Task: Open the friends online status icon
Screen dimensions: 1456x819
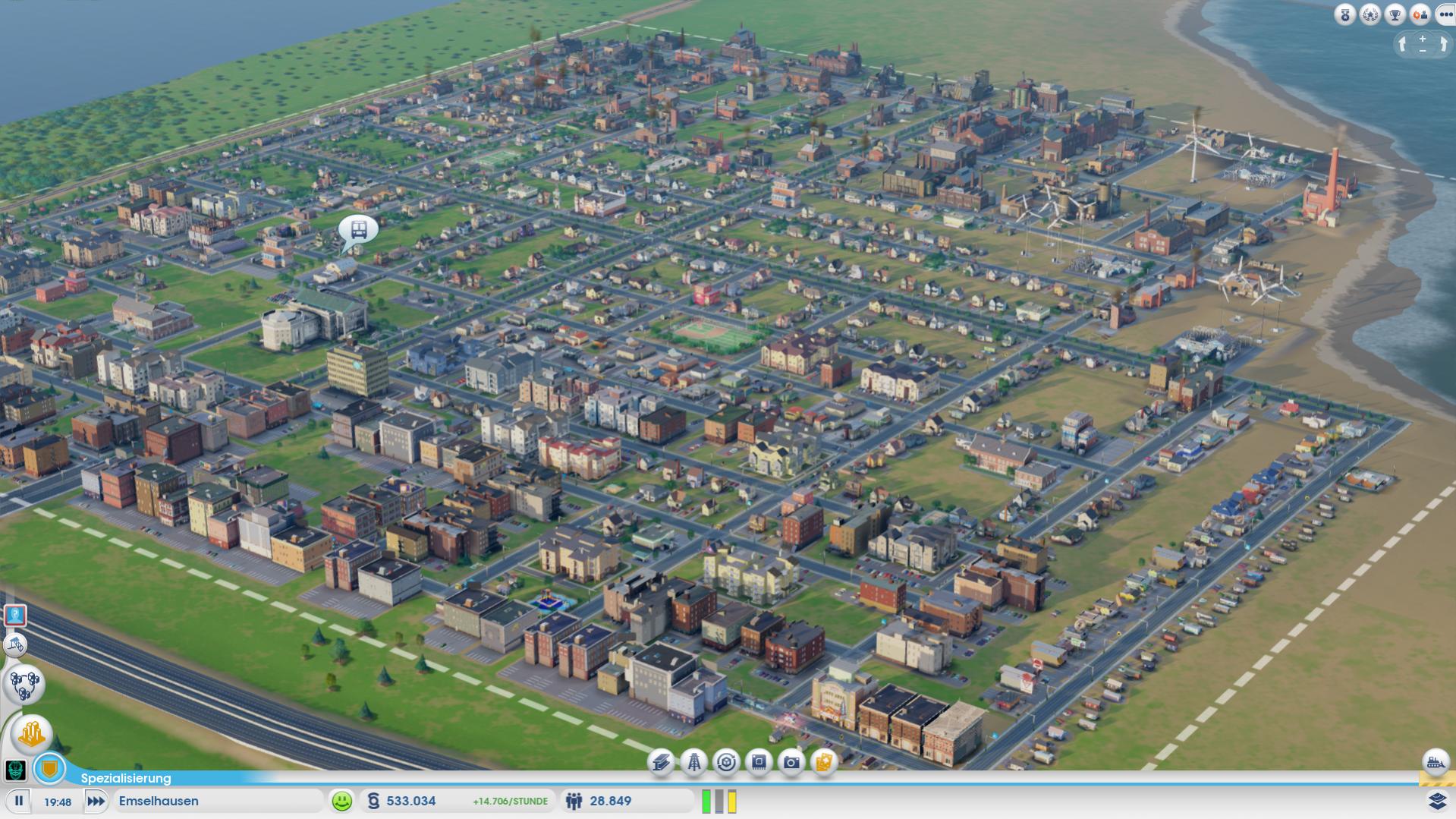Action: [x=1420, y=14]
